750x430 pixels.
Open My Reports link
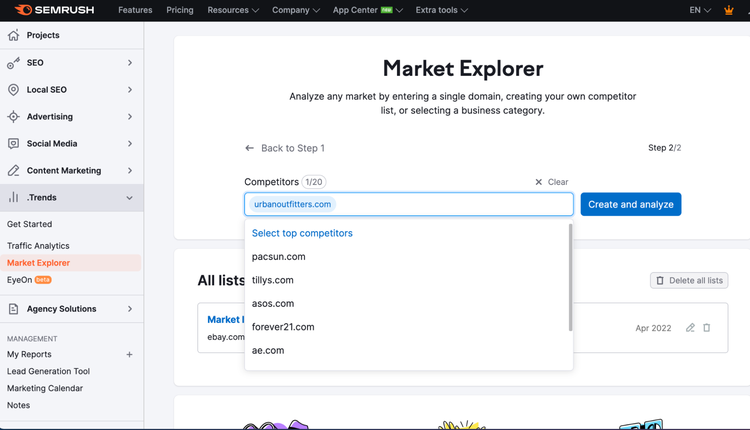(29, 354)
